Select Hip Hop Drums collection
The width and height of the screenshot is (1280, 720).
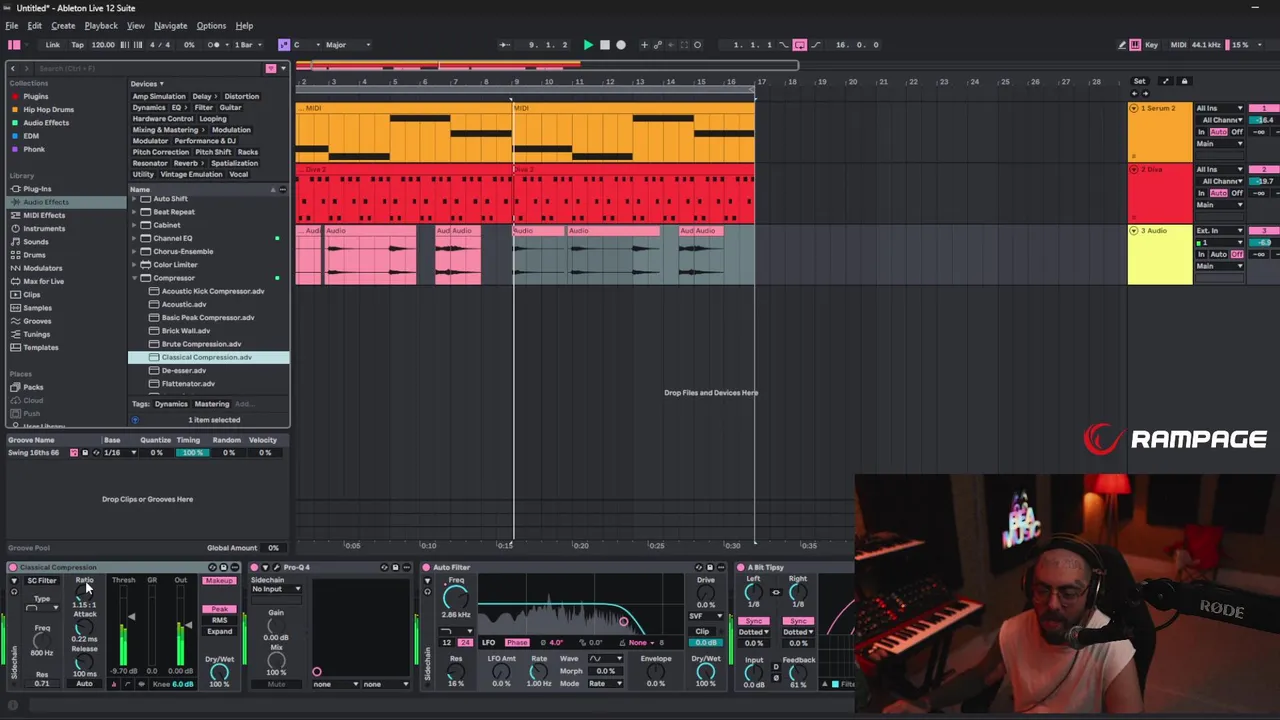[48, 110]
